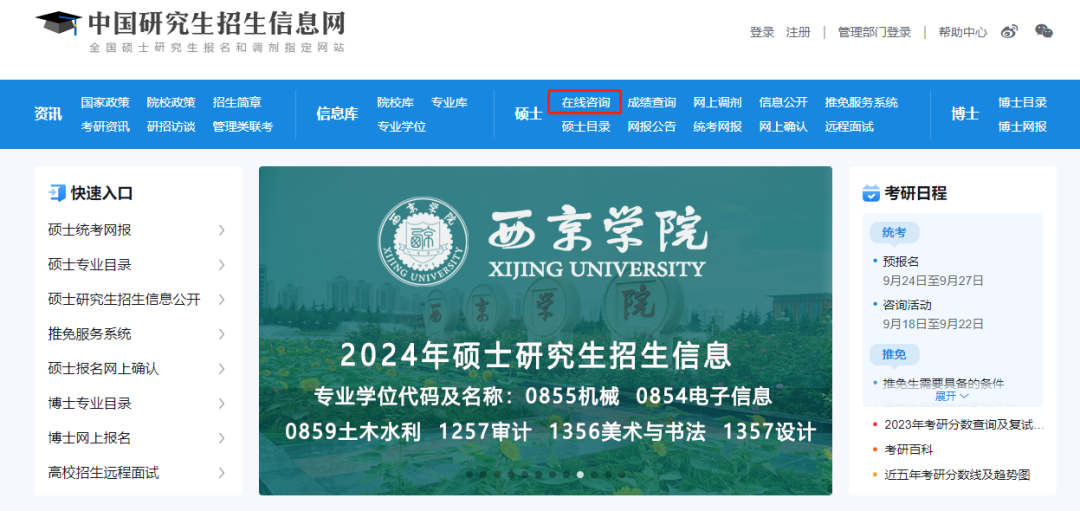Open 院校库 under 信息库

[395, 103]
